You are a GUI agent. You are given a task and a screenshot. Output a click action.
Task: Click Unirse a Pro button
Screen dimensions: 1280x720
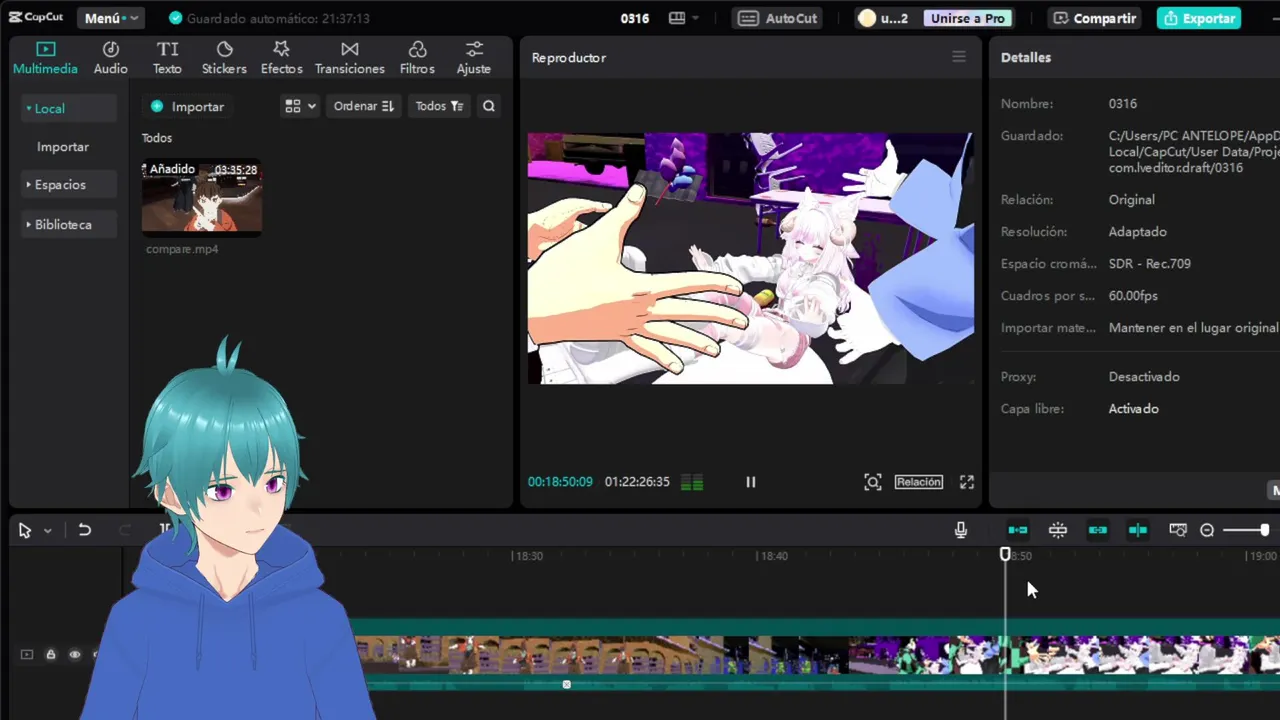coord(966,18)
